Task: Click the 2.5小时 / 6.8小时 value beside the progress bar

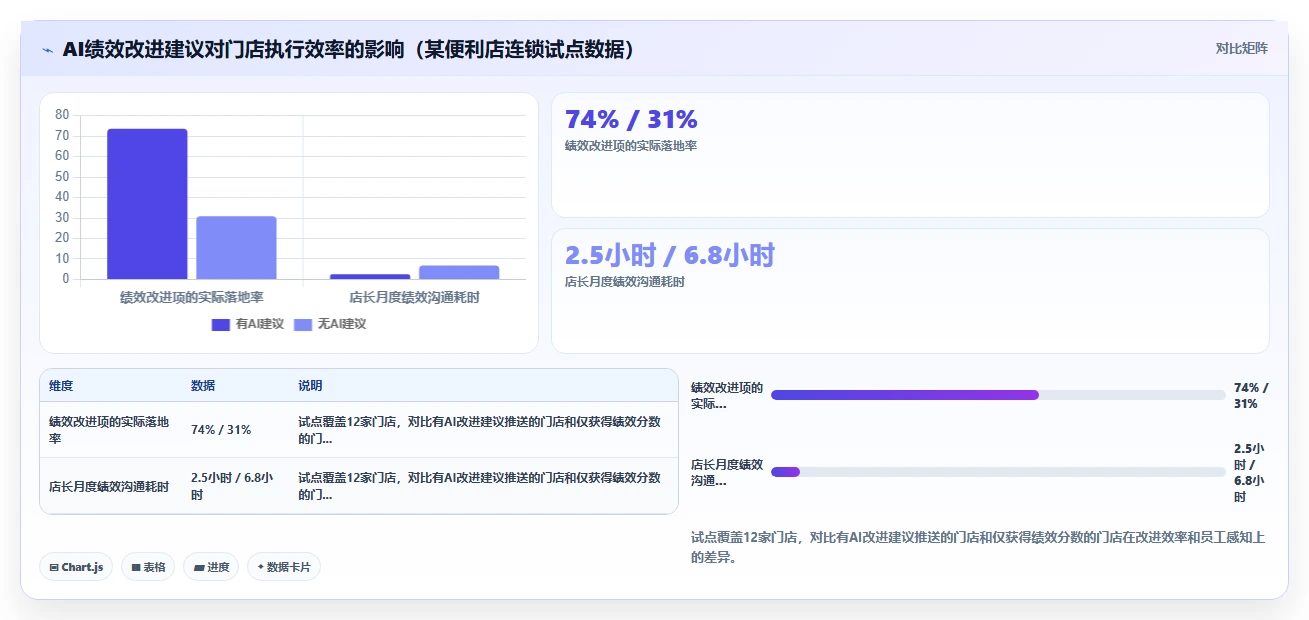Action: (x=1249, y=473)
